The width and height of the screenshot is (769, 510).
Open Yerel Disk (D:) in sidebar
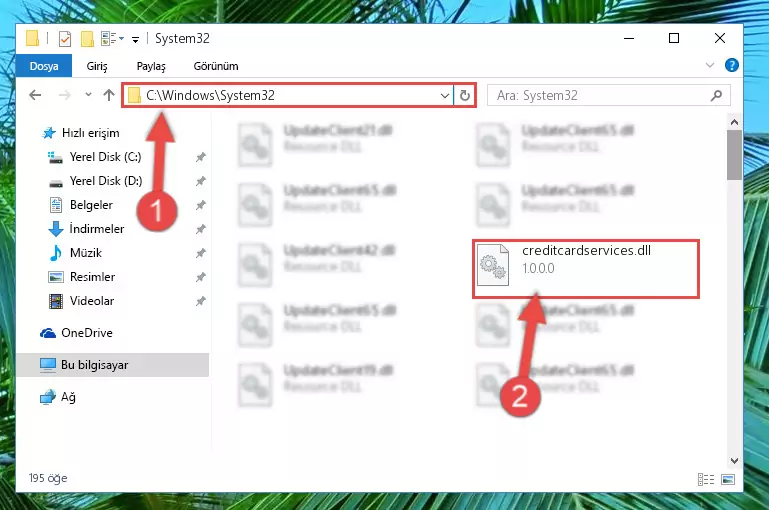[95, 181]
